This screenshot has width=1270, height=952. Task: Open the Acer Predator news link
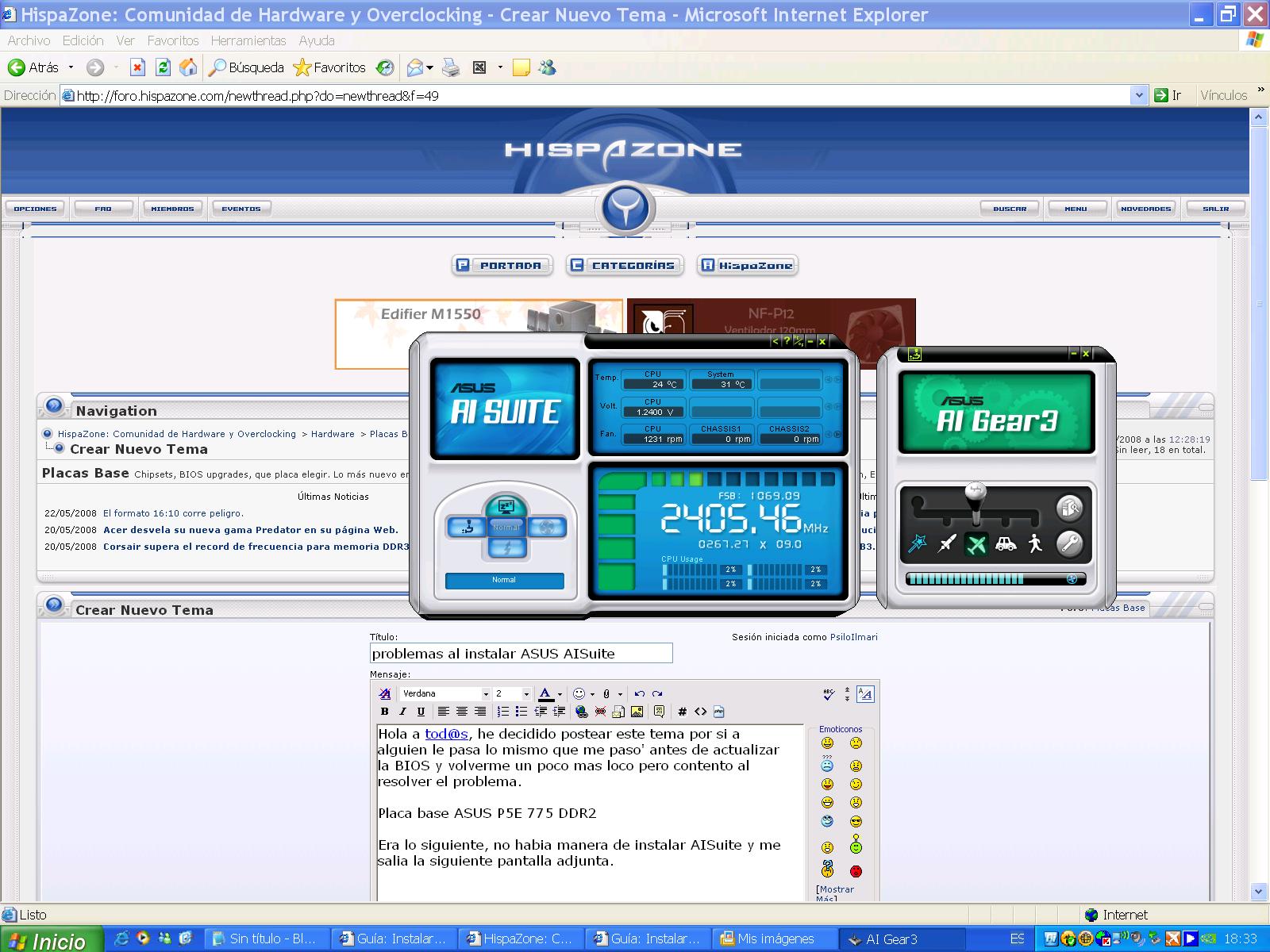251,530
